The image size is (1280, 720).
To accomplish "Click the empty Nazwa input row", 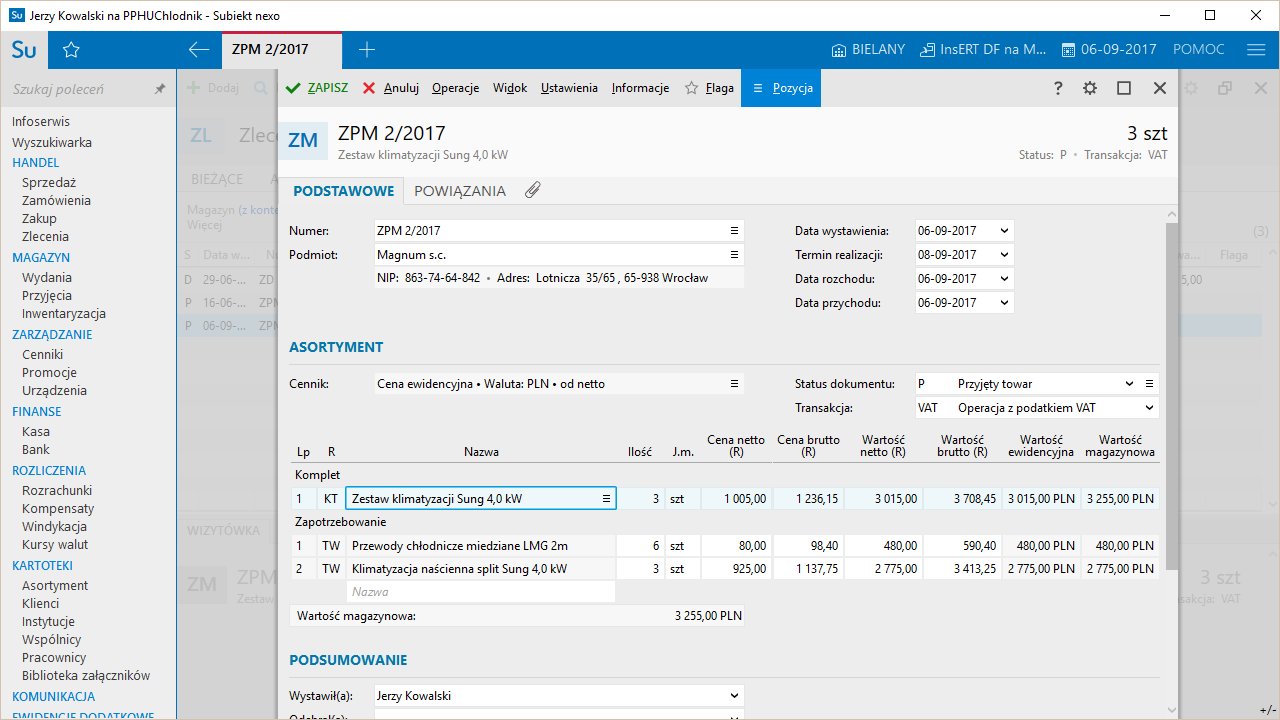I will (x=480, y=592).
